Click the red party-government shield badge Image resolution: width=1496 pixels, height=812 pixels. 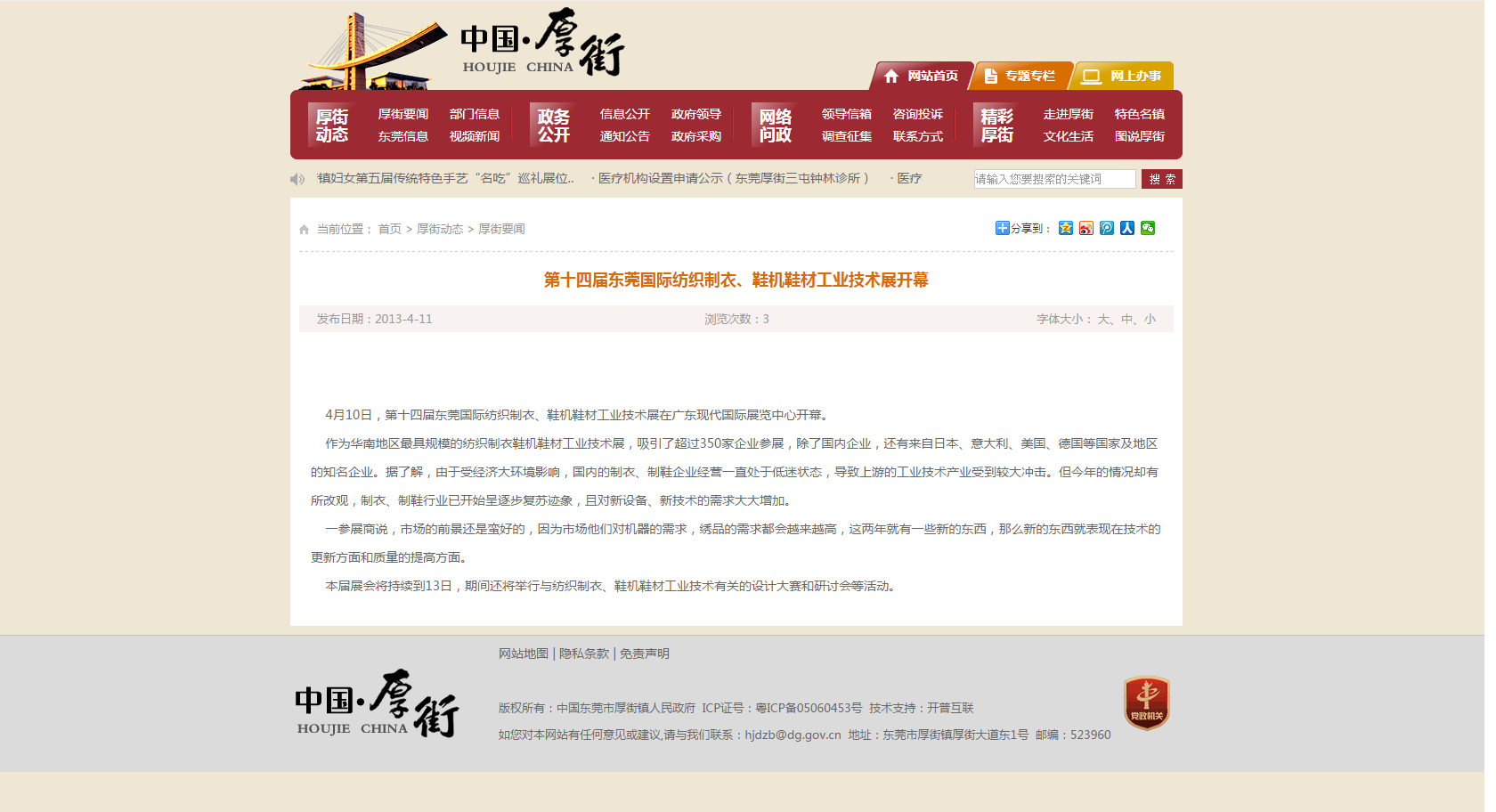click(x=1146, y=702)
